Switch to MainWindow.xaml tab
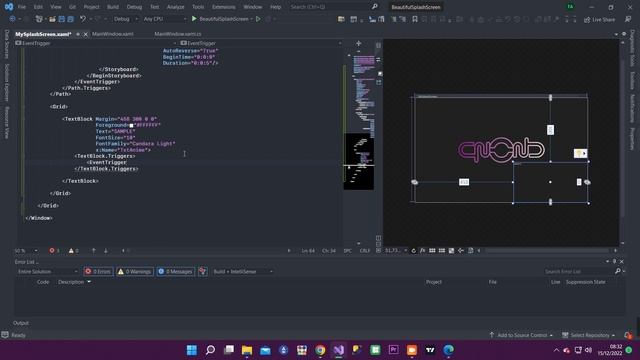This screenshot has width=640, height=360. click(113, 34)
